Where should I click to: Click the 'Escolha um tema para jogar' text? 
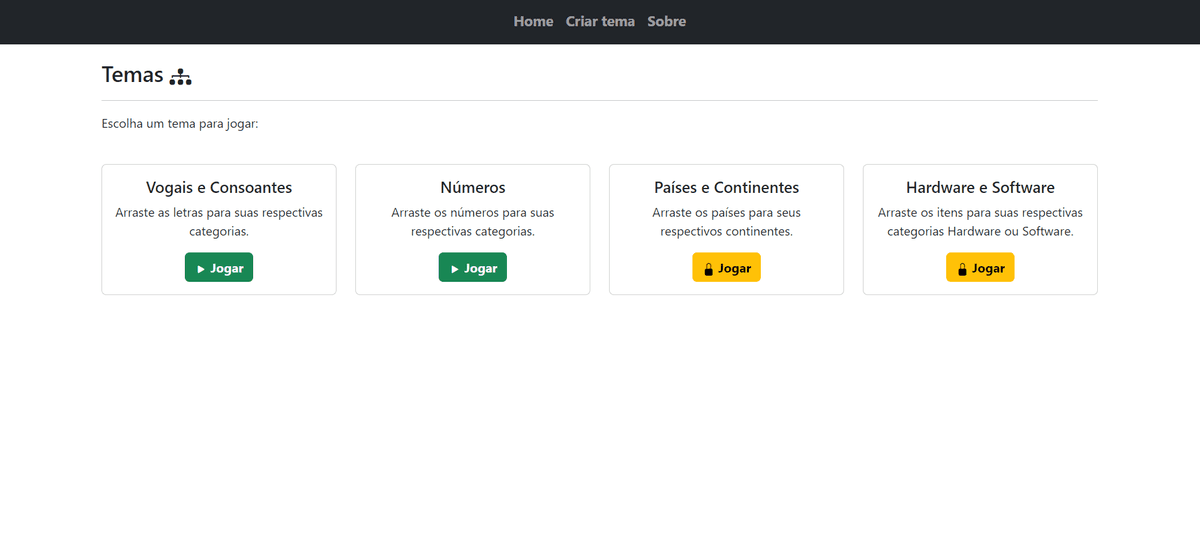(180, 124)
